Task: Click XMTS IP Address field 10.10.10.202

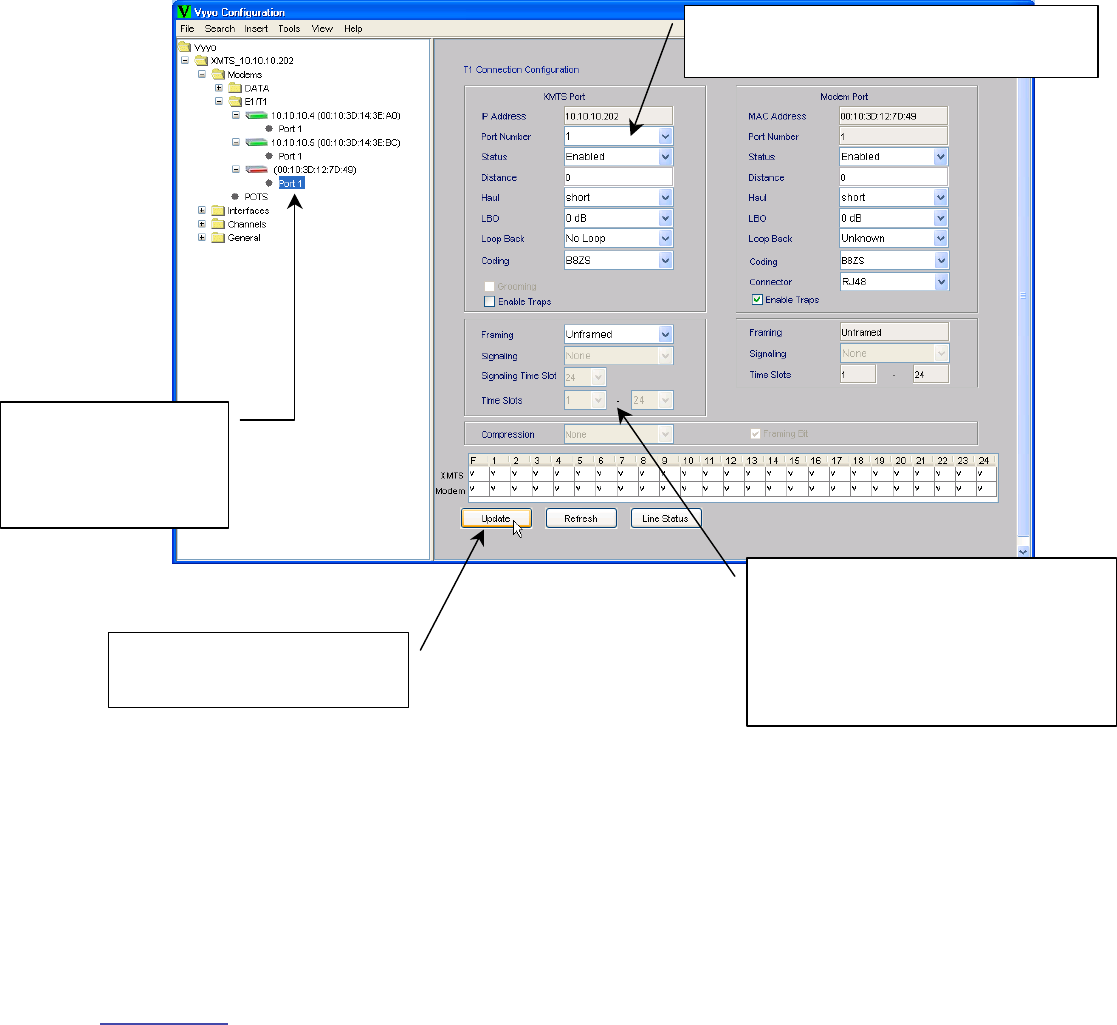Action: coord(618,116)
